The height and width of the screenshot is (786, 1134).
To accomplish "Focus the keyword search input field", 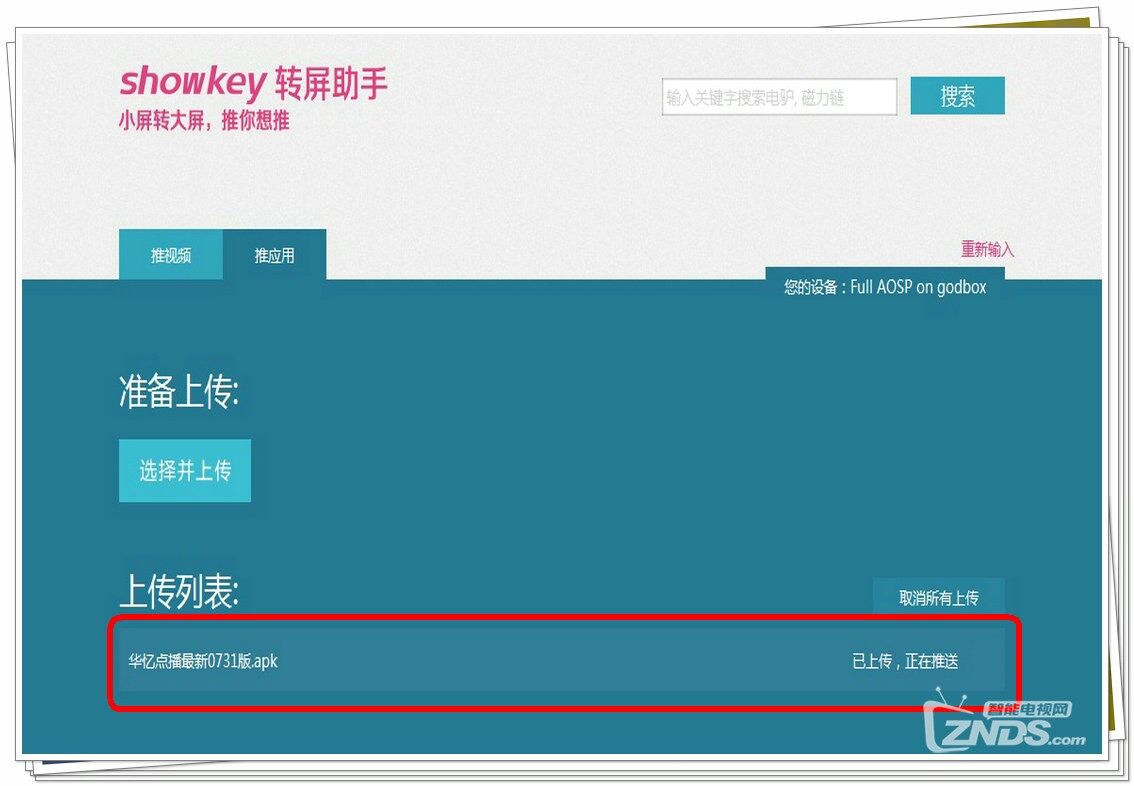I will [x=780, y=96].
